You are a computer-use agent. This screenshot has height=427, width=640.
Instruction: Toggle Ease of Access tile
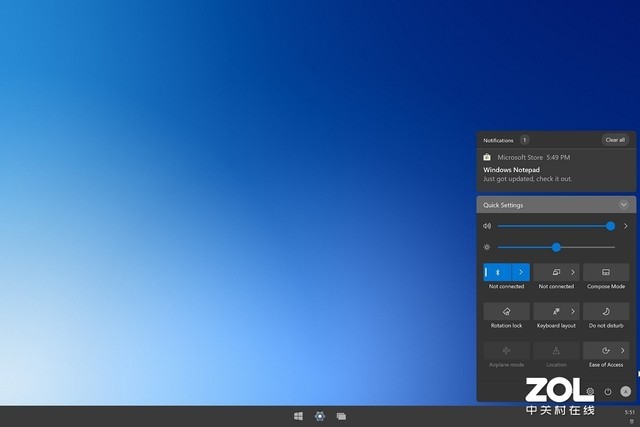(606, 351)
